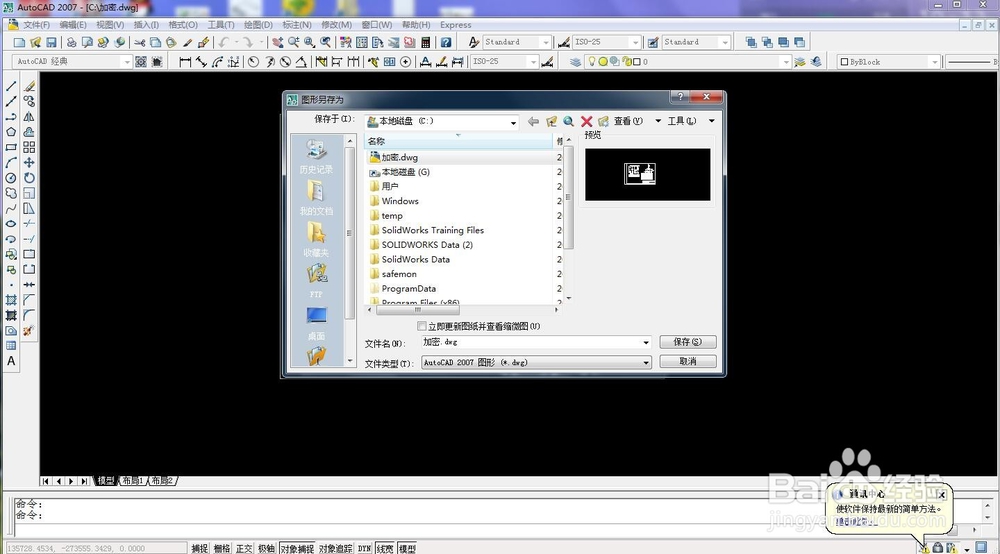
Task: Toggle 捕捉 snap mode in status bar
Action: click(200, 548)
